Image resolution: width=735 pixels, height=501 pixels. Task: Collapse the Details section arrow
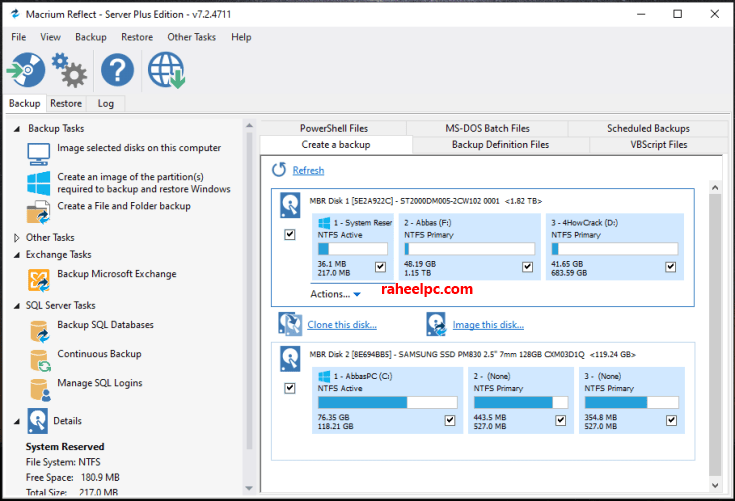[17, 421]
